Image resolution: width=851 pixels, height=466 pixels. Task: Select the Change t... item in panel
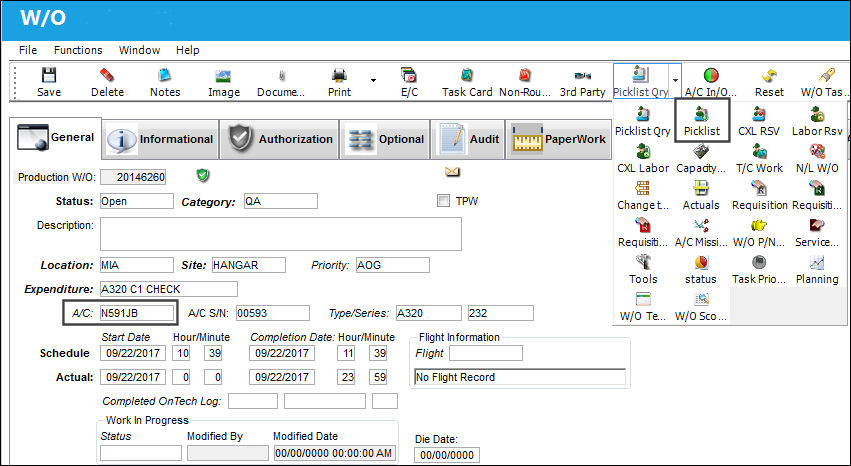point(643,195)
